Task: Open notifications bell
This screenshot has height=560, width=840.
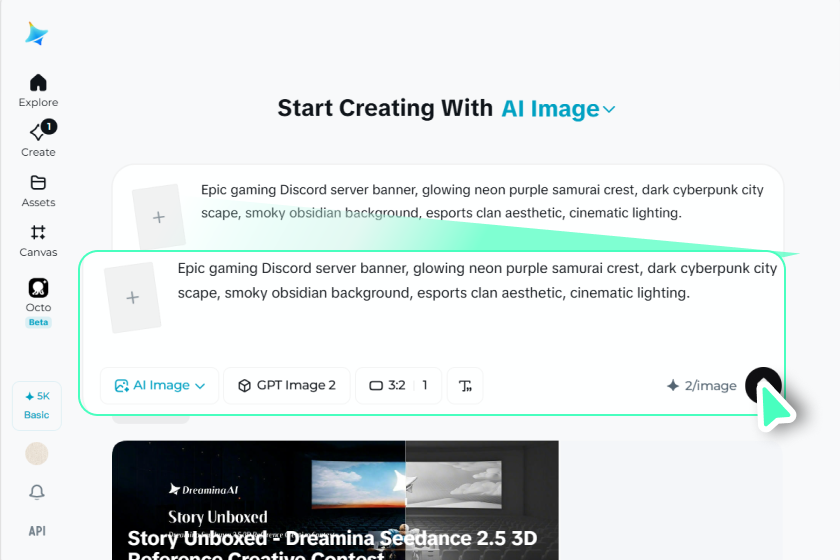Action: [37, 492]
